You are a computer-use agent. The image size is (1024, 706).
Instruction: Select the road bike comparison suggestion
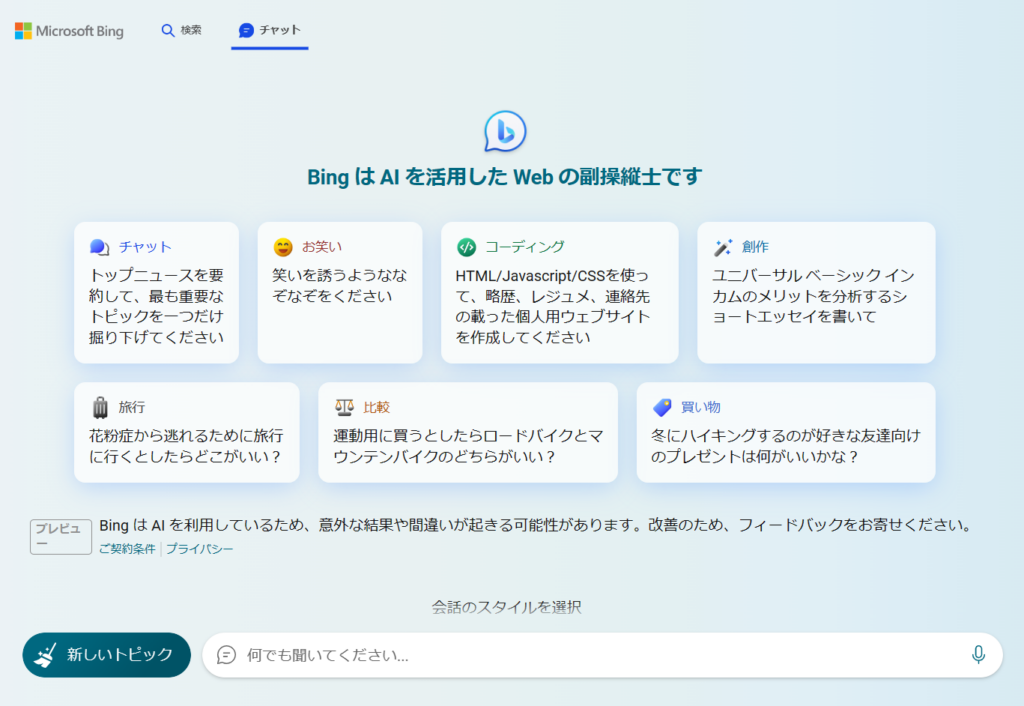tap(468, 432)
